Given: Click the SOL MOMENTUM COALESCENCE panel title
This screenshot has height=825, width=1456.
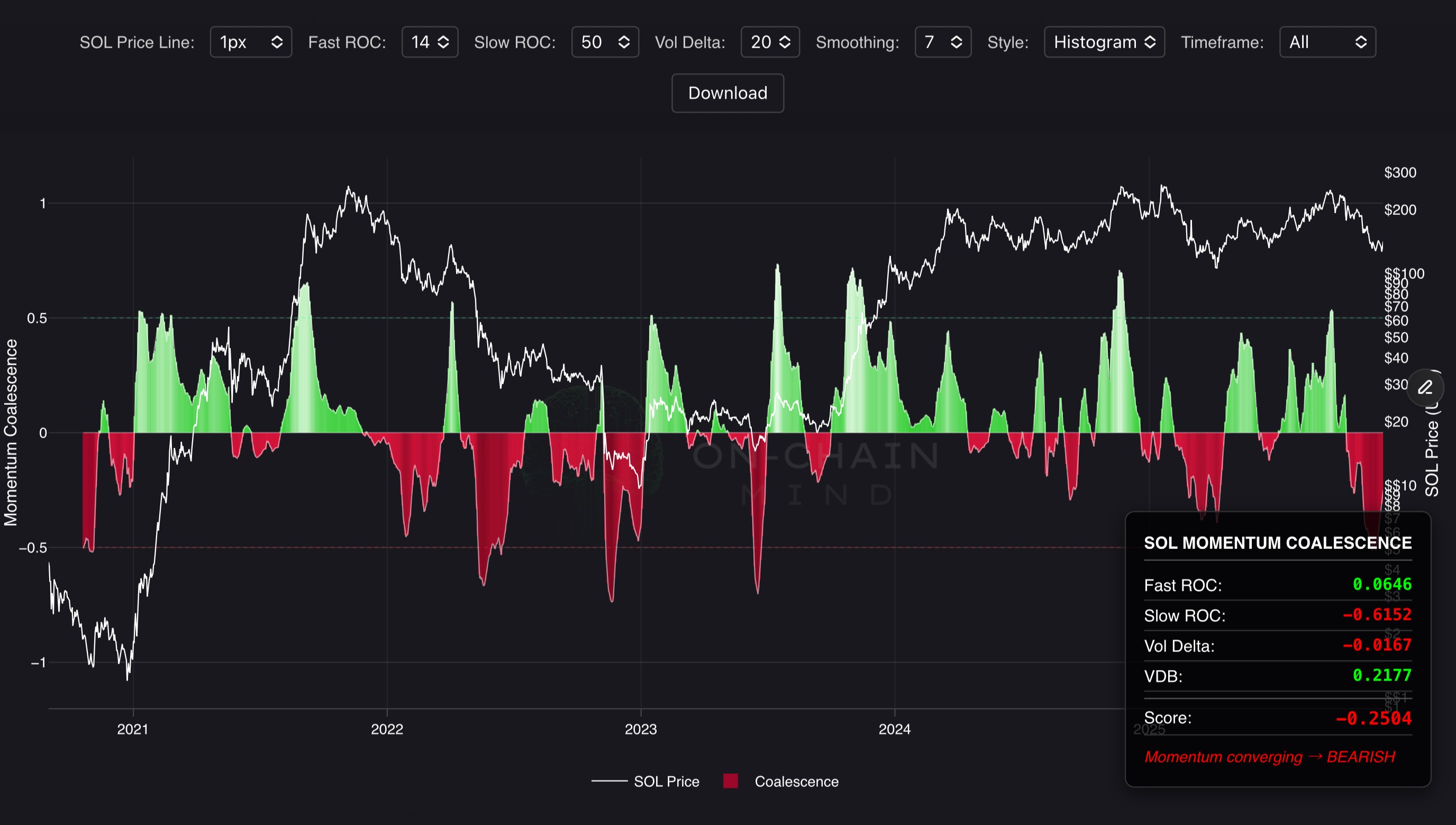Looking at the screenshot, I should [x=1277, y=543].
